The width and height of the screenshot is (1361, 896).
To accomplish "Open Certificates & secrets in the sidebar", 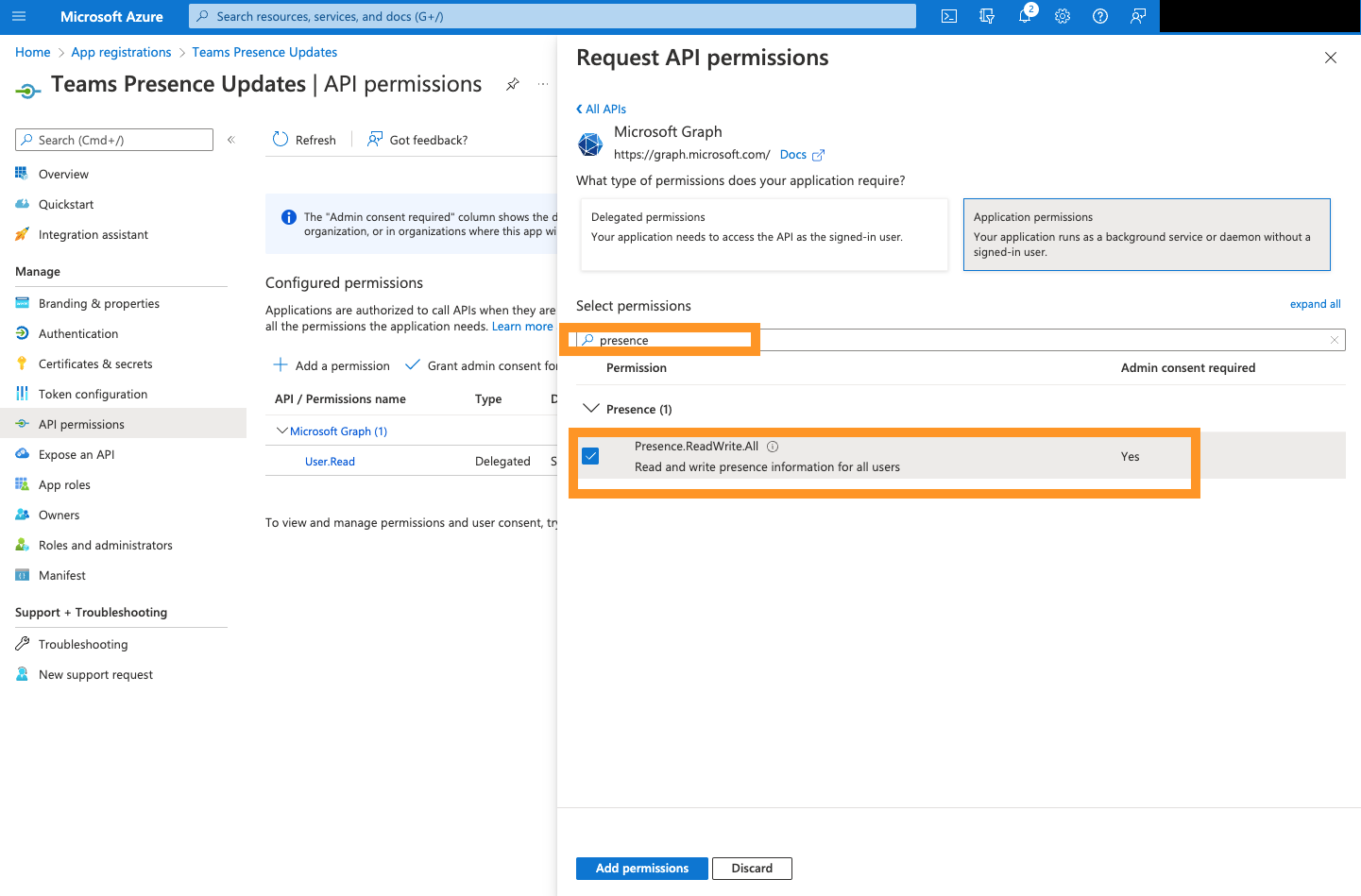I will click(96, 363).
